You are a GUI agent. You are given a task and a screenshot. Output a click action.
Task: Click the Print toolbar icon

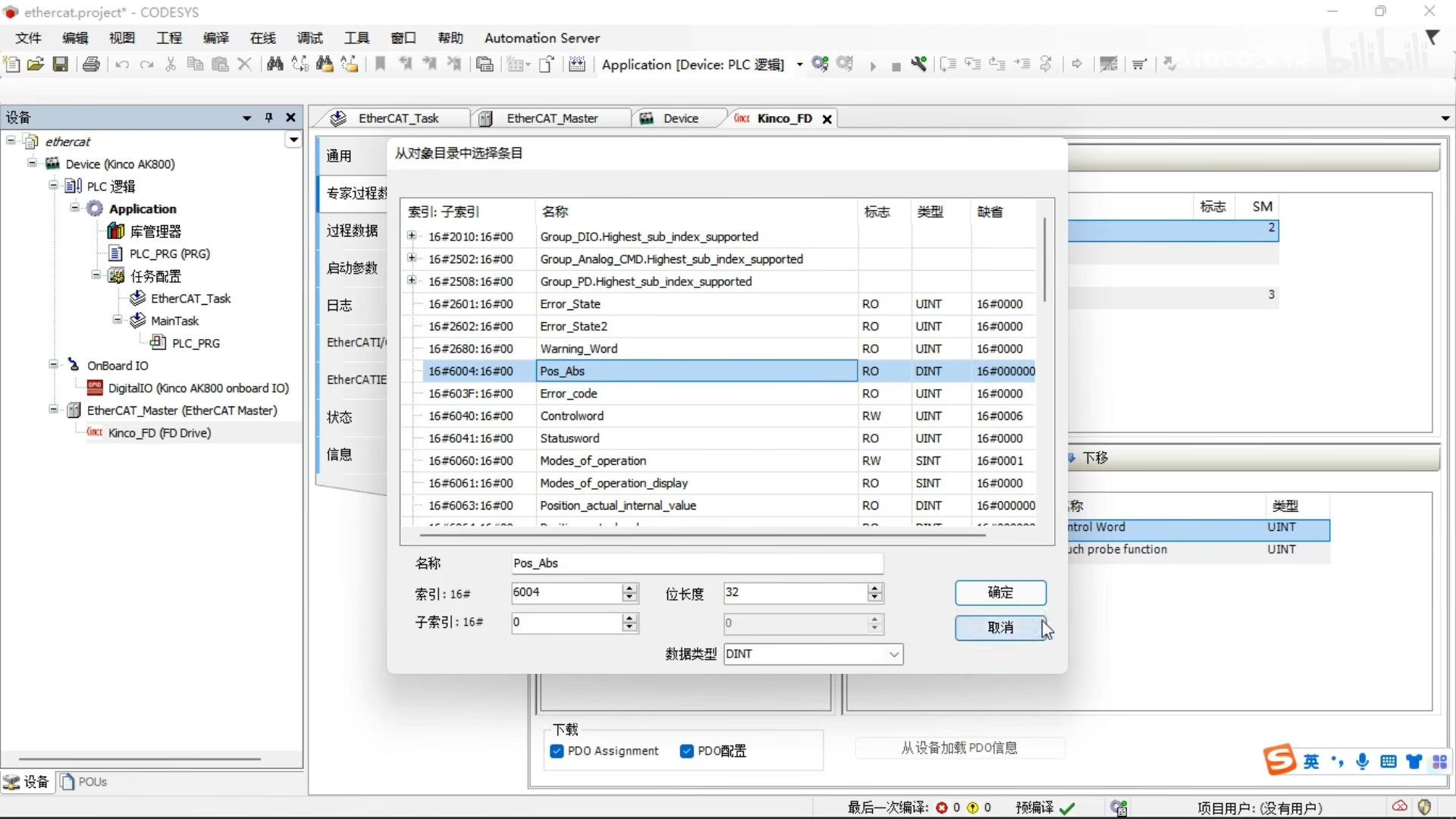[x=92, y=64]
